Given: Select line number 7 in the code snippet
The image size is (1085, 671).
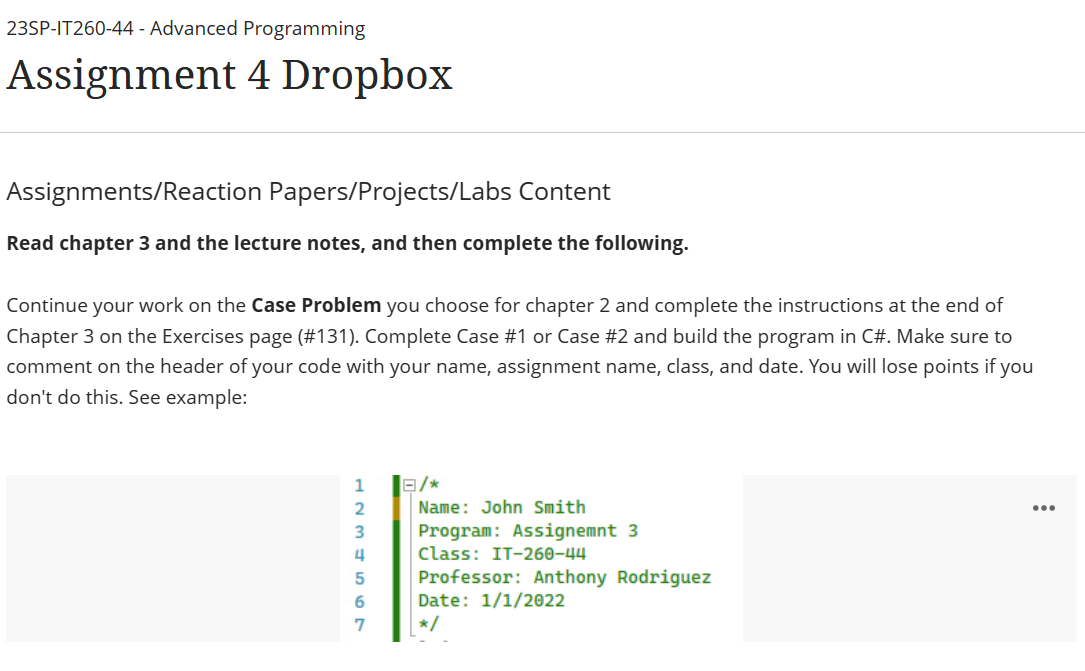Looking at the screenshot, I should point(357,624).
